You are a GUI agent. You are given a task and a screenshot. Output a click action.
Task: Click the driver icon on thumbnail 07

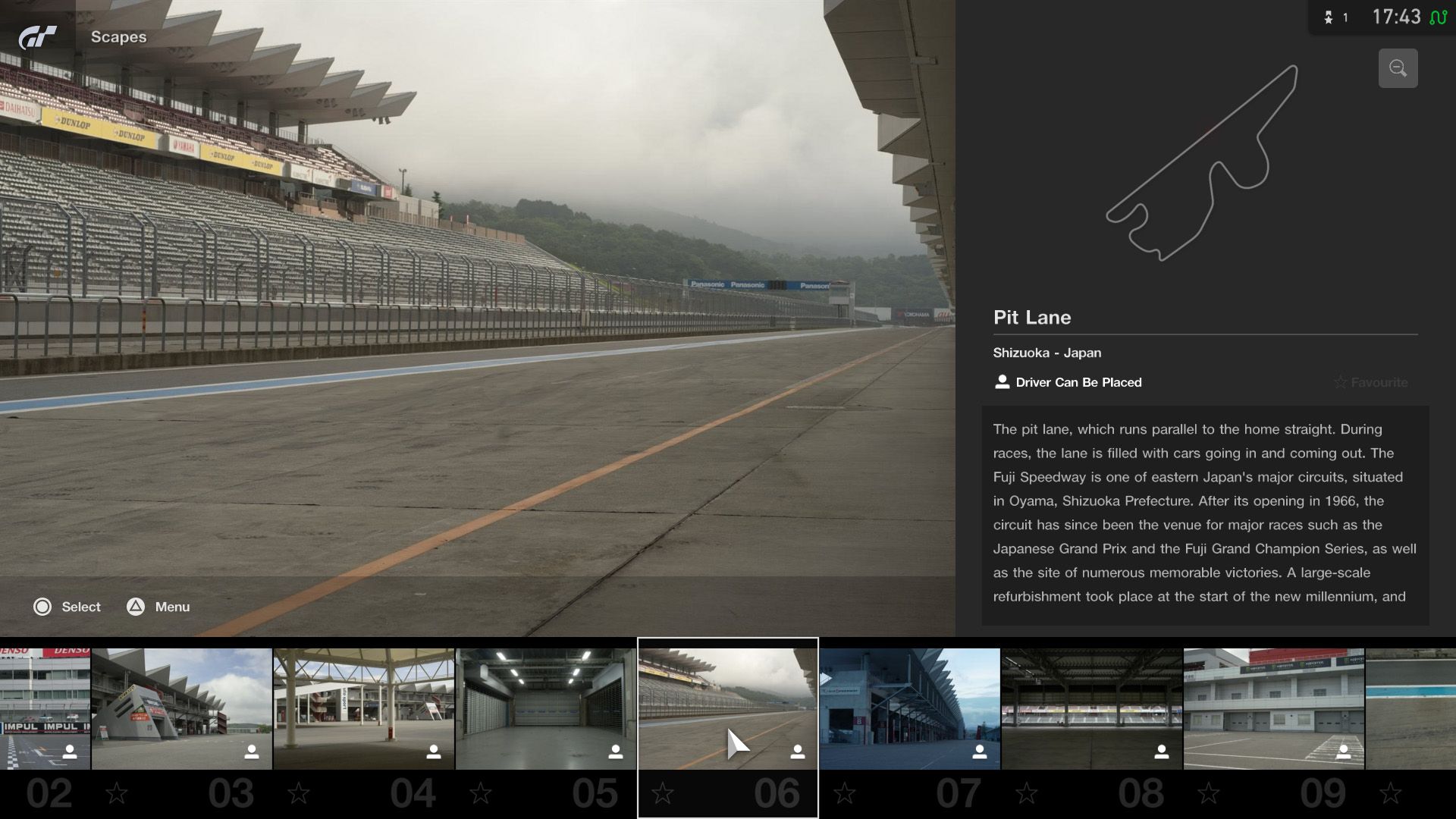979,752
